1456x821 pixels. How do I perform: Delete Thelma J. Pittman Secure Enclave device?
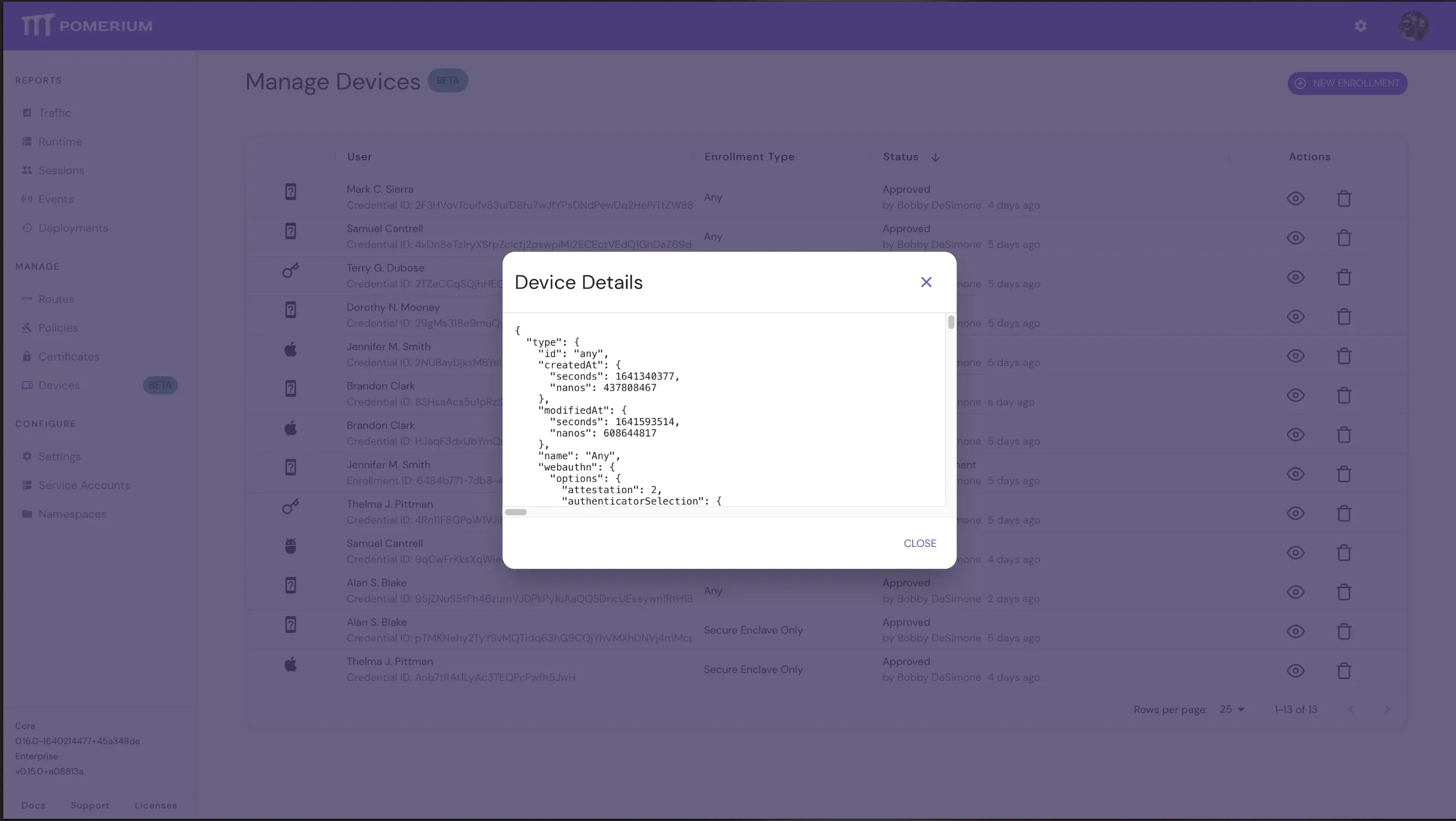pos(1343,670)
